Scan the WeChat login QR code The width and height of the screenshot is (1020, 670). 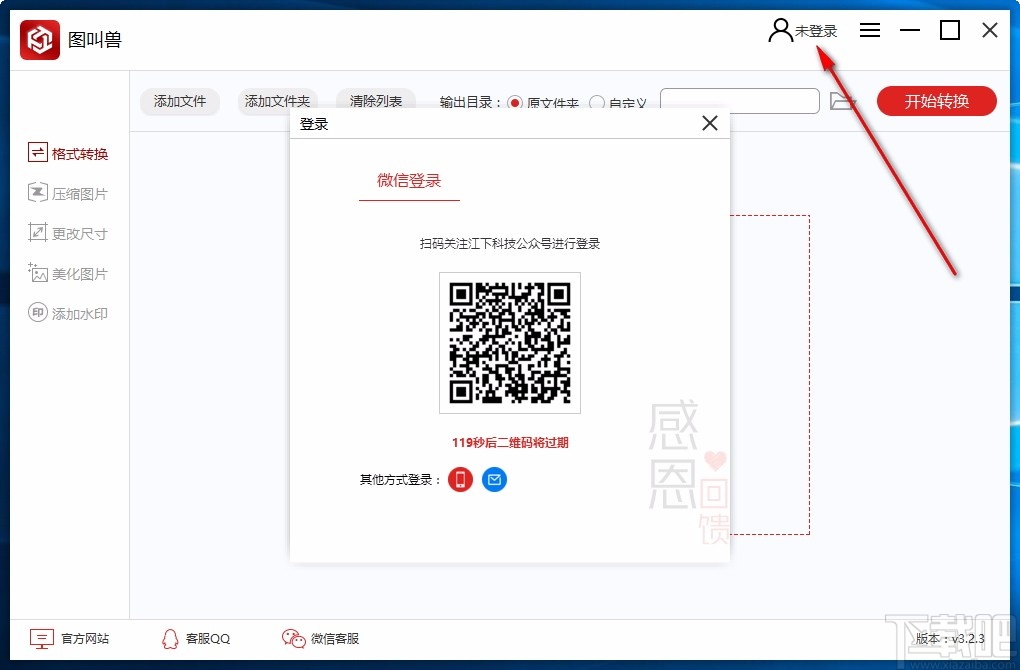pos(509,343)
